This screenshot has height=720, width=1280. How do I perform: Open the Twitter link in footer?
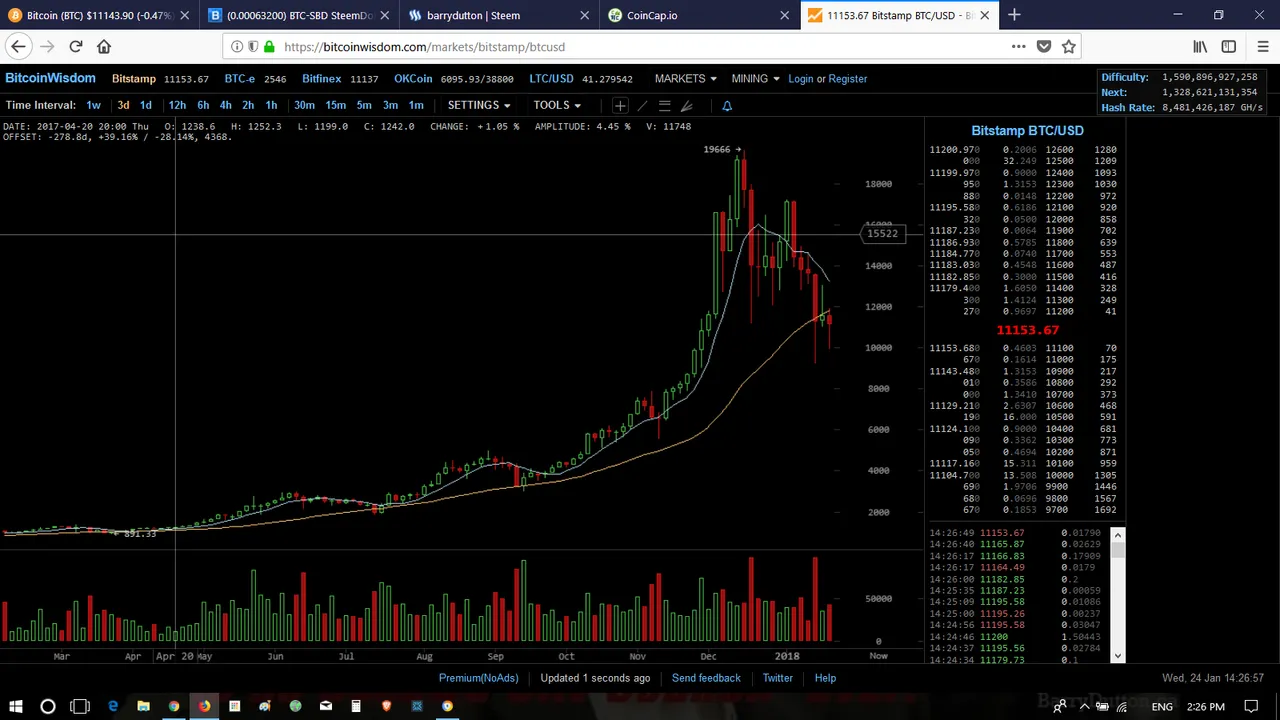(x=777, y=678)
